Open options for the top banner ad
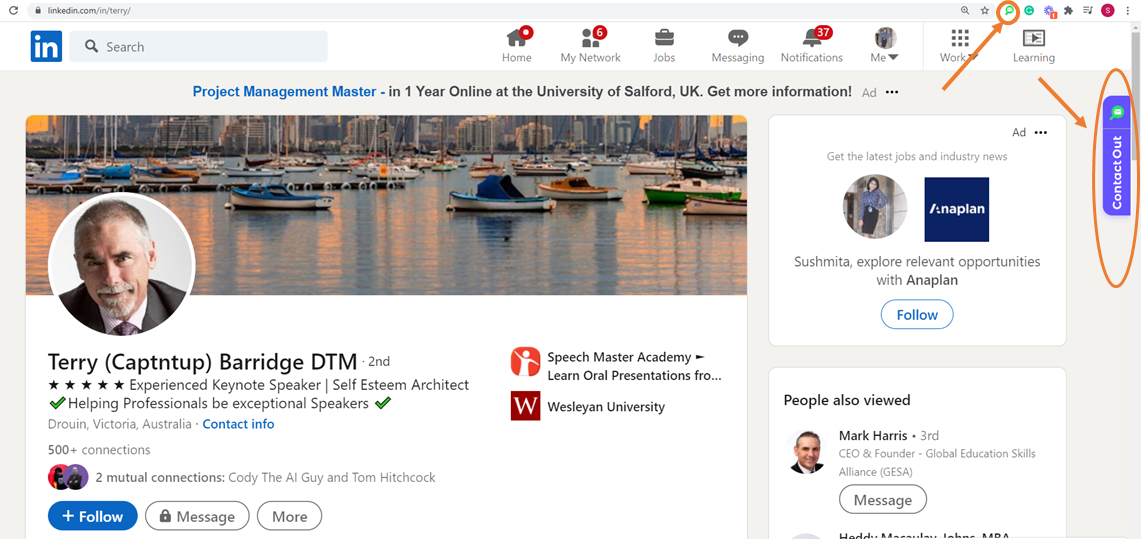This screenshot has height=539, width=1141. click(892, 92)
